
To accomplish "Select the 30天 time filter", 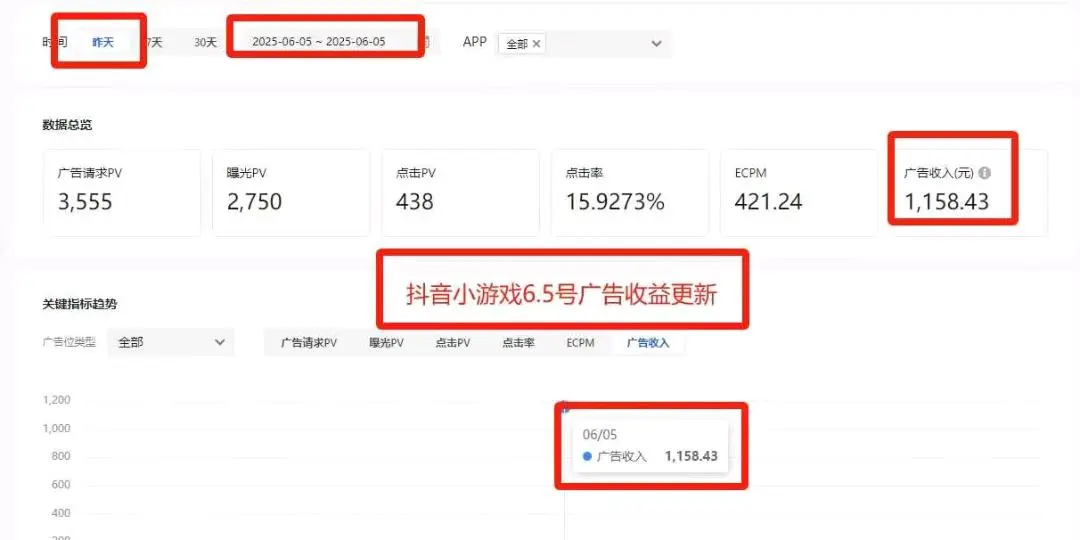I will tap(205, 42).
